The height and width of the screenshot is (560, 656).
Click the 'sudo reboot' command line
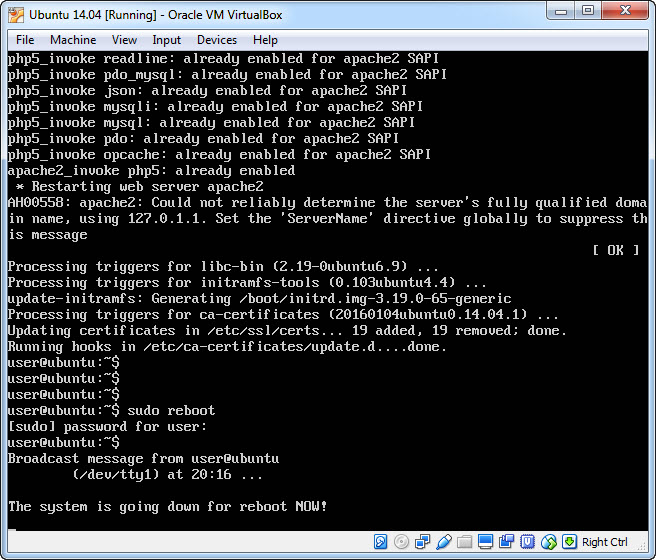click(111, 411)
